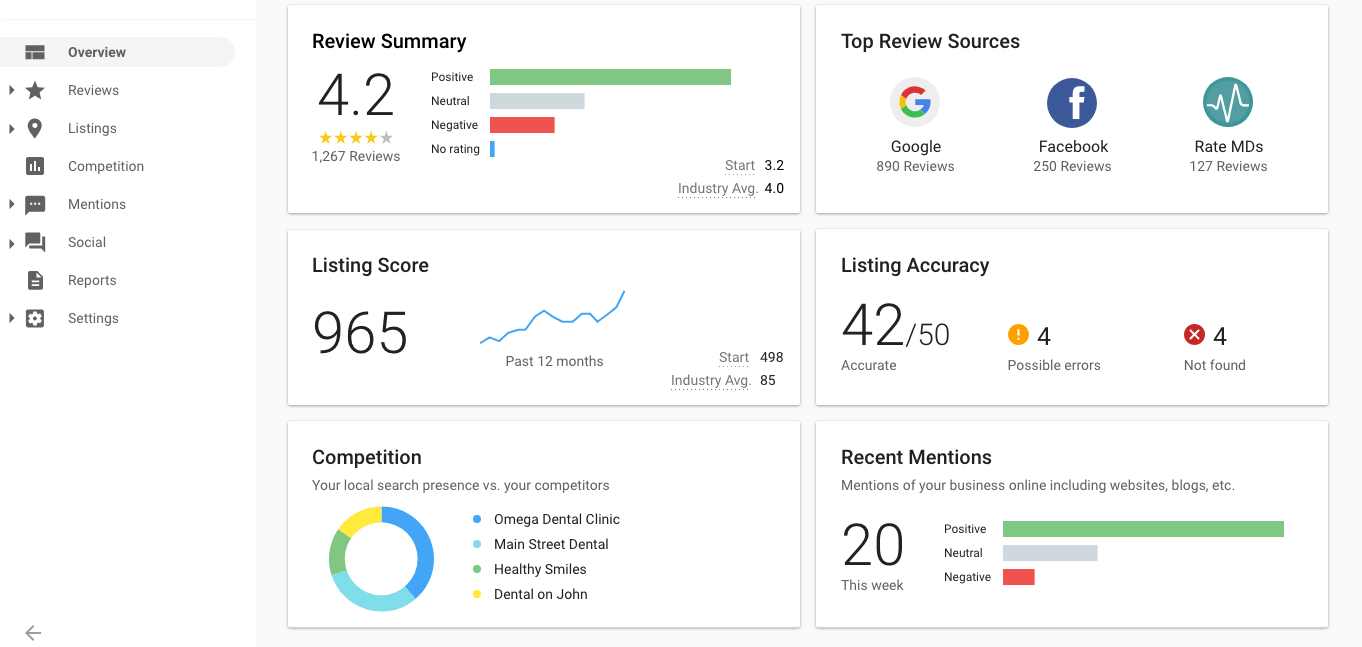The width and height of the screenshot is (1362, 647).
Task: Open the Facebook review source logo
Action: pos(1072,102)
